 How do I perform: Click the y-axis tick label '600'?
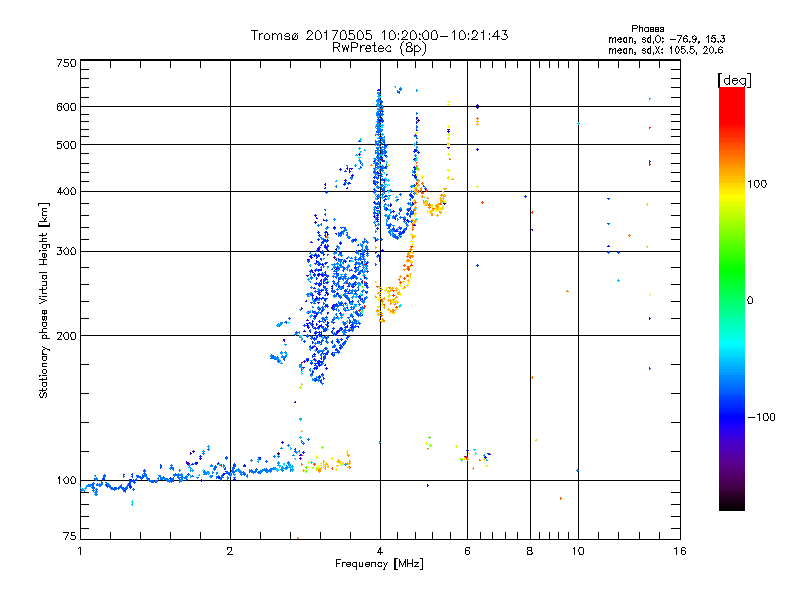(66, 107)
